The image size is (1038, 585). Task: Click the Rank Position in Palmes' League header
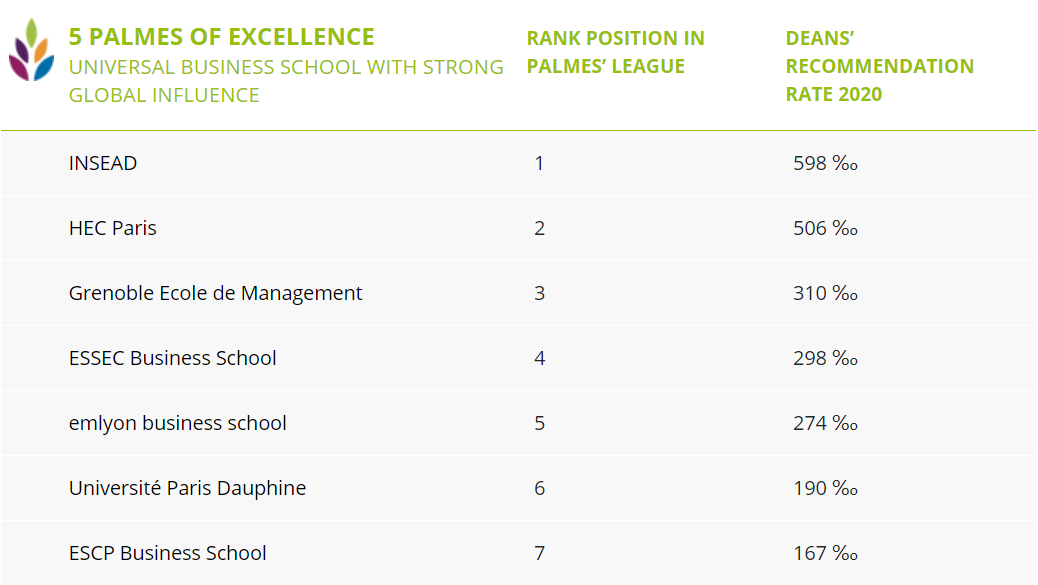coord(615,52)
